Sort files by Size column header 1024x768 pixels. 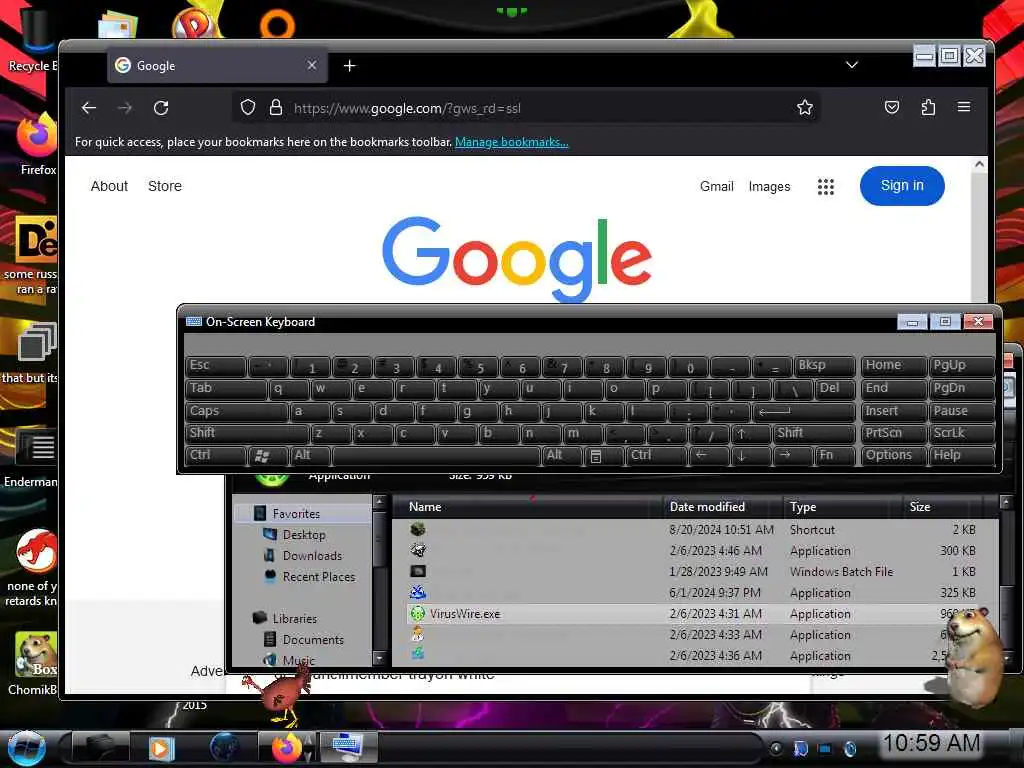[x=942, y=507]
